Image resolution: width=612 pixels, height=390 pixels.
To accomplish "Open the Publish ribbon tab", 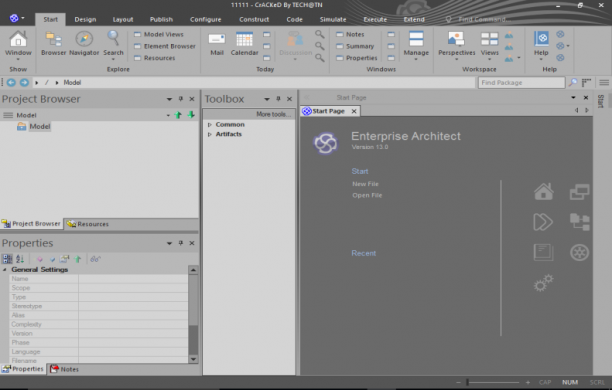I will (161, 19).
